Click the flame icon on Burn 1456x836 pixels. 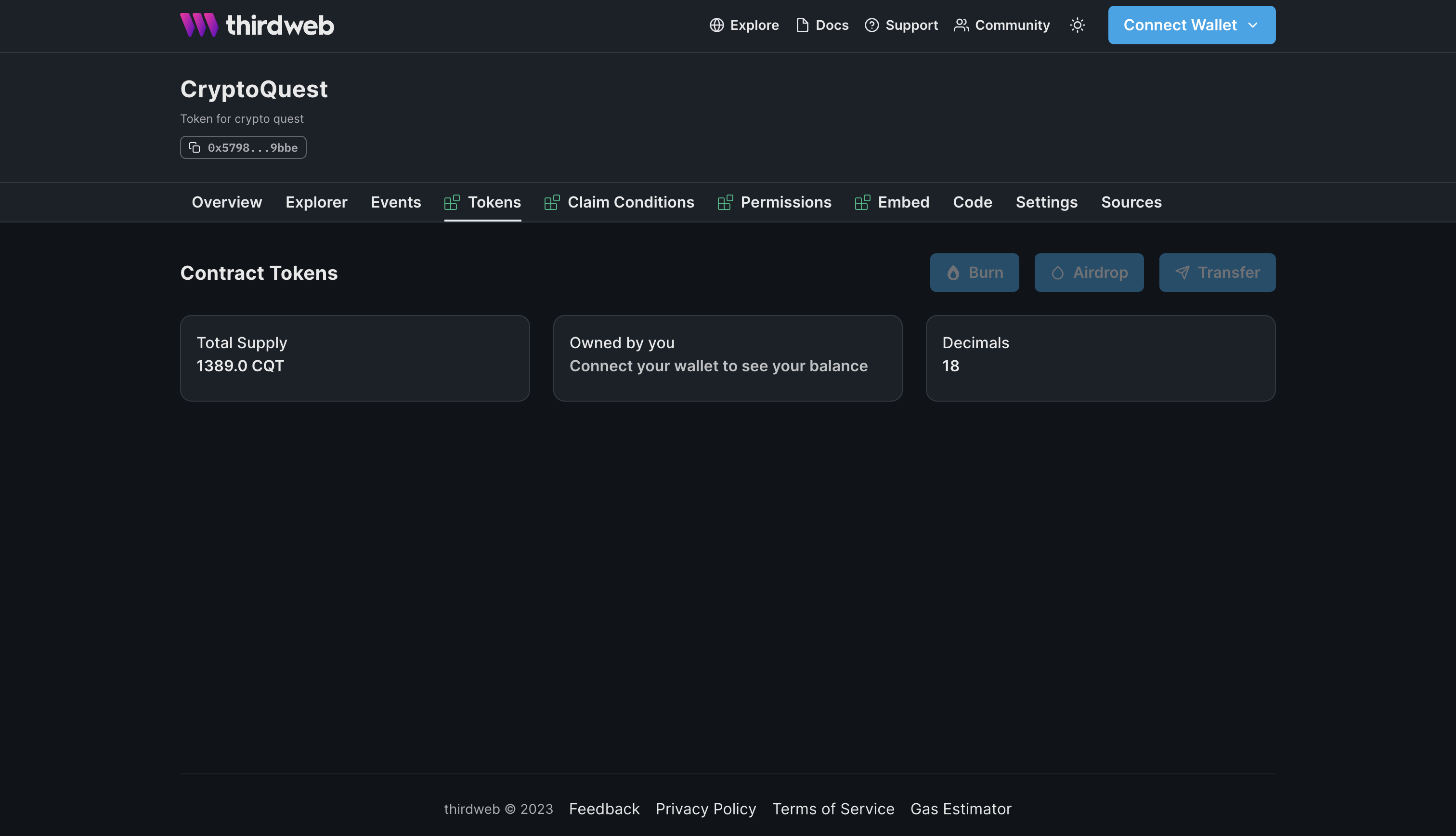[x=953, y=273]
